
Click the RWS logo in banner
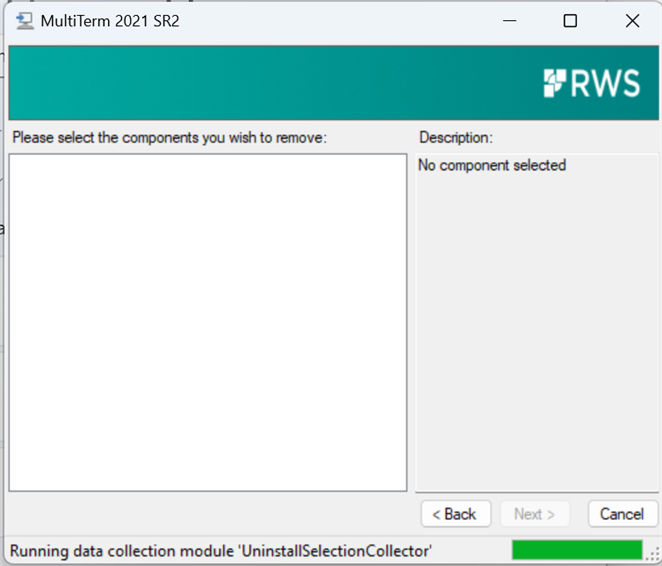point(592,83)
